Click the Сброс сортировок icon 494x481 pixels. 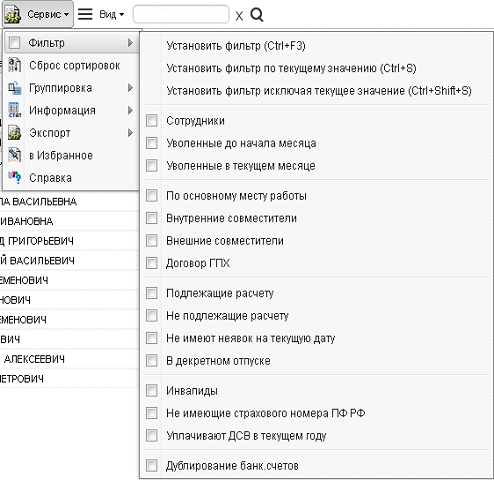15,65
